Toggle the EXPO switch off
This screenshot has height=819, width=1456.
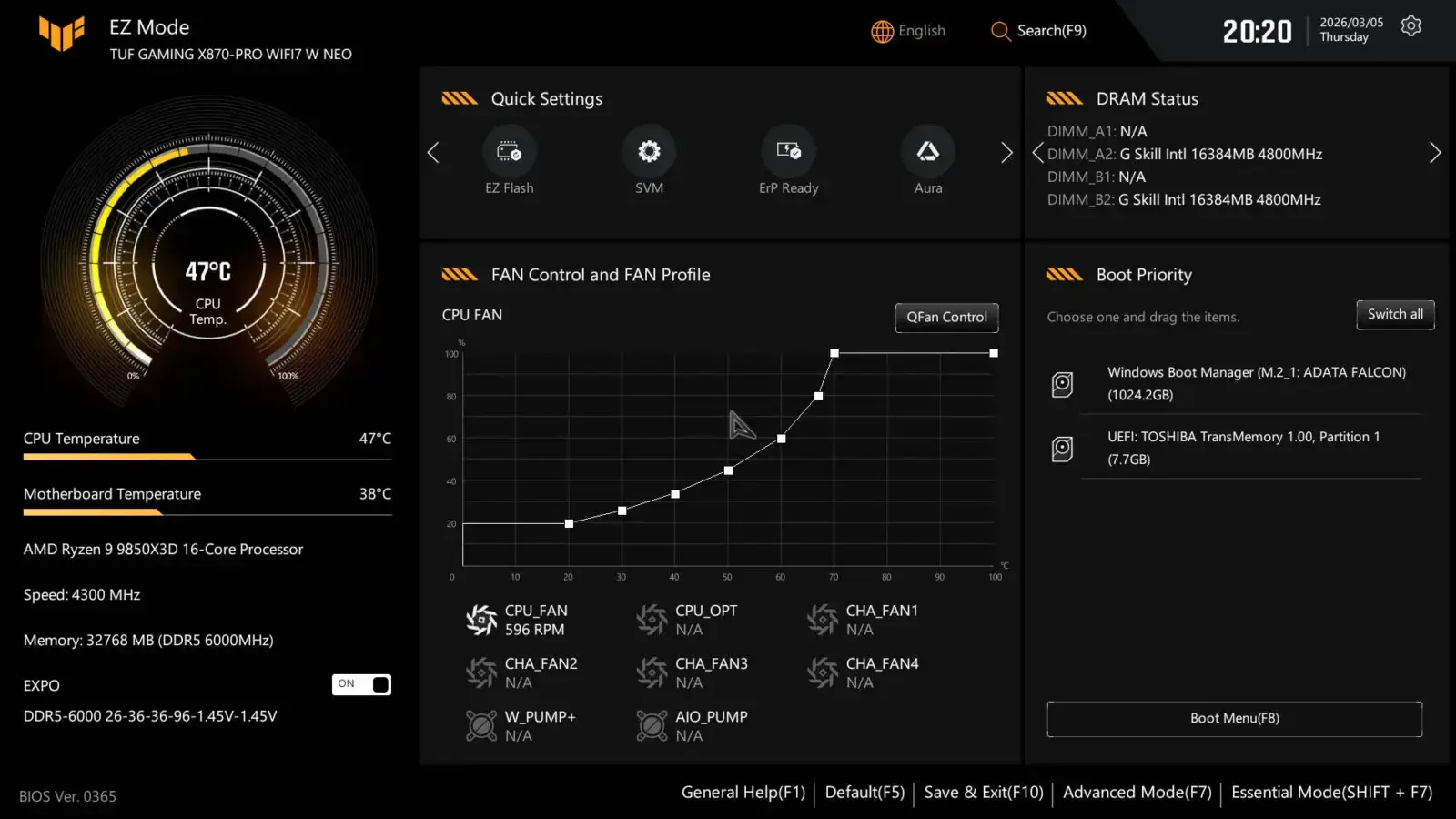pyautogui.click(x=361, y=684)
